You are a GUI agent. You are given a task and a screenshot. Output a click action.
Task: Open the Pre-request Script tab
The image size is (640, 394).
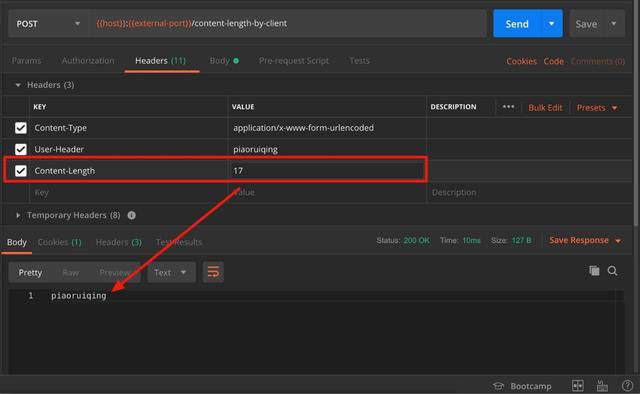[293, 61]
